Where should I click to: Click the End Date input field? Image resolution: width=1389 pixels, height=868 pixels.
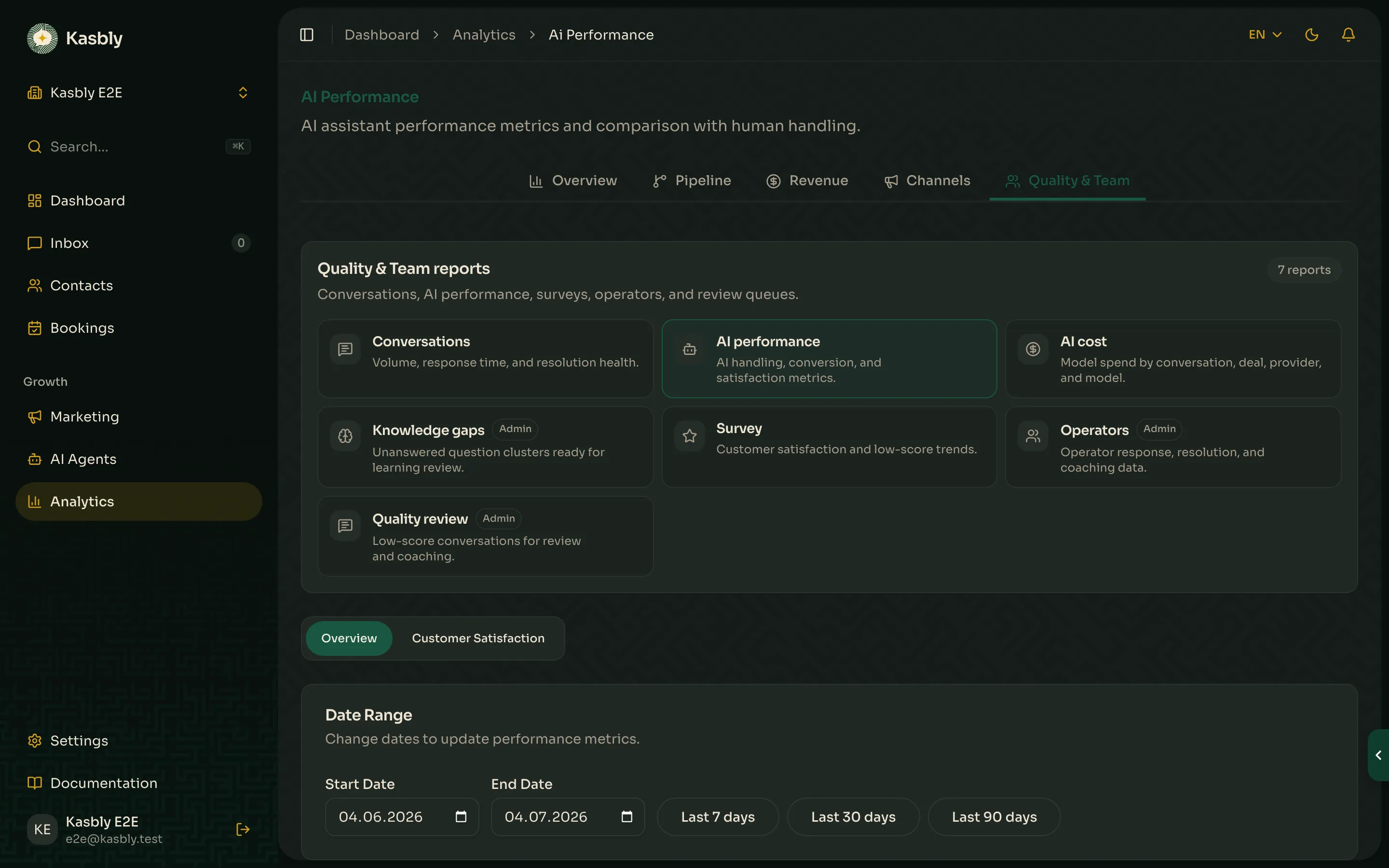click(x=568, y=817)
